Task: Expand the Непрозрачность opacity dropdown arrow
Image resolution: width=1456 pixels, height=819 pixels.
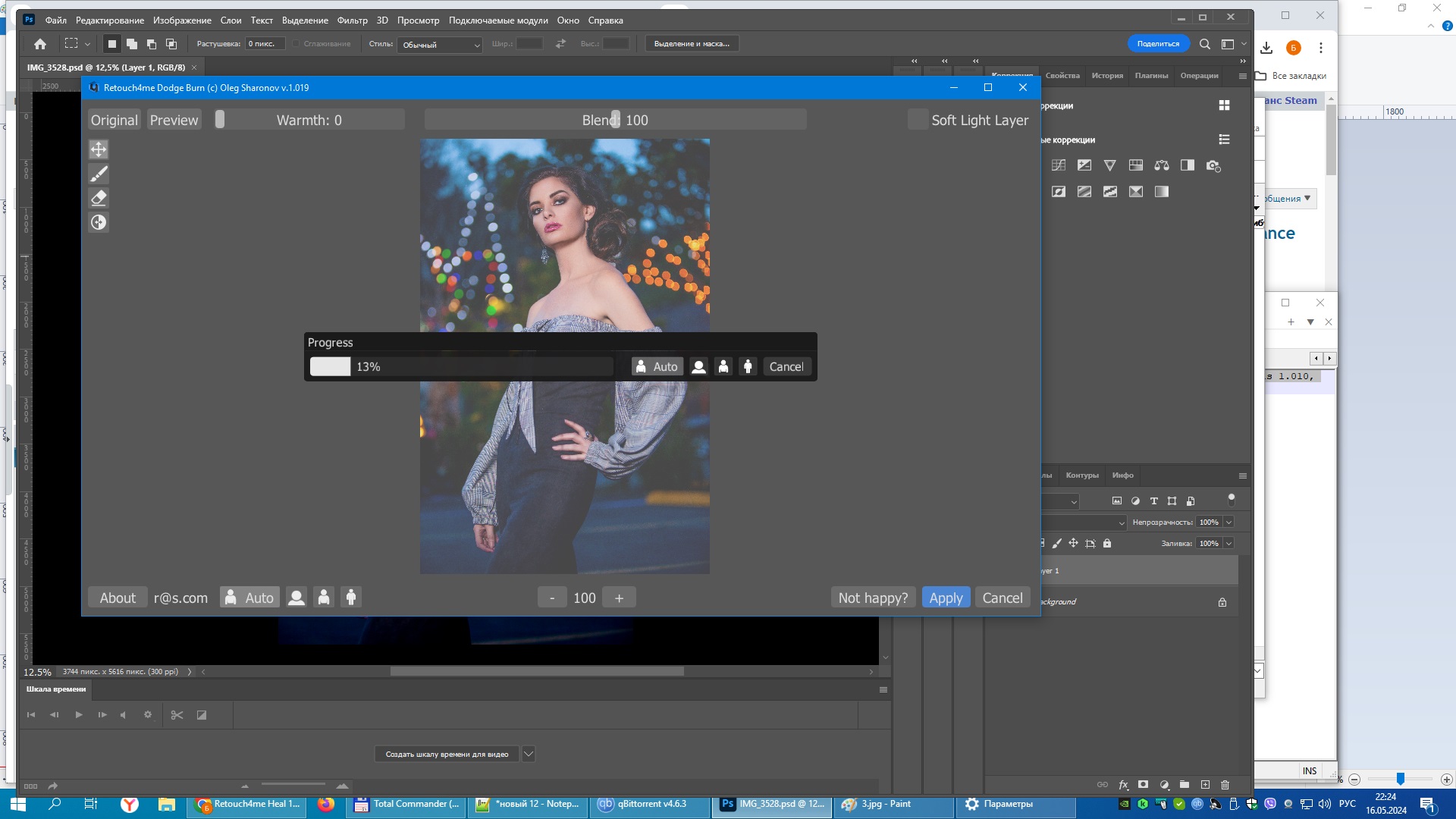Action: (1228, 522)
